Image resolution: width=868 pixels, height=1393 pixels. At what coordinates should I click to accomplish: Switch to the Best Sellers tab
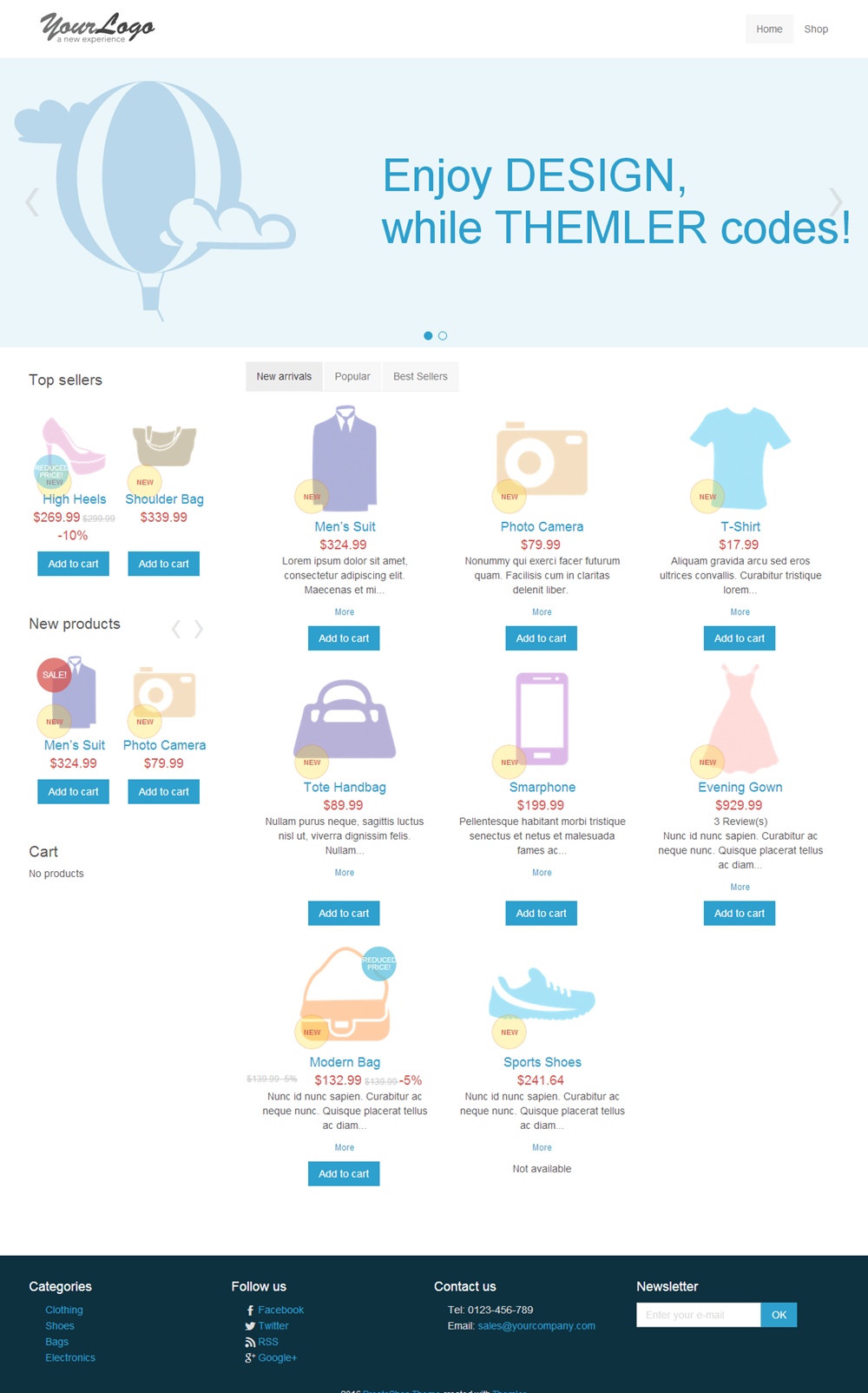click(x=420, y=376)
